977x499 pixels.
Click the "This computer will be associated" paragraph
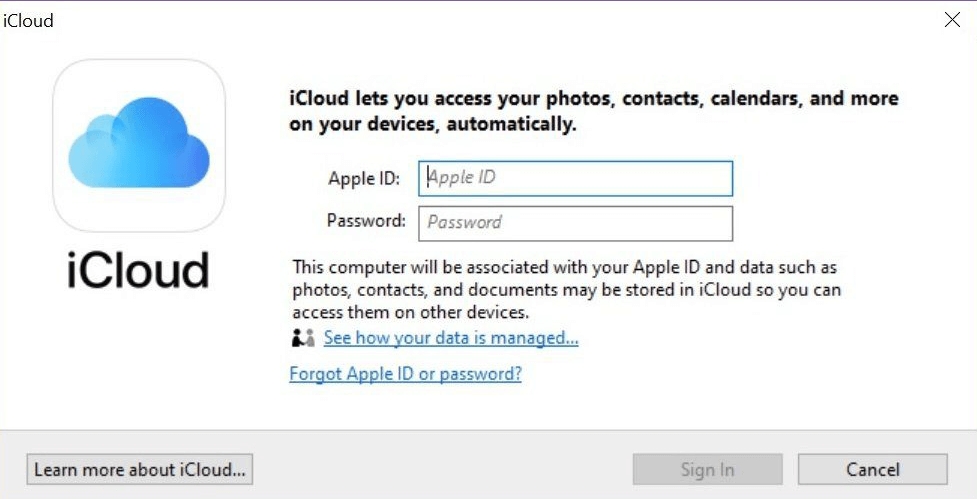(566, 289)
